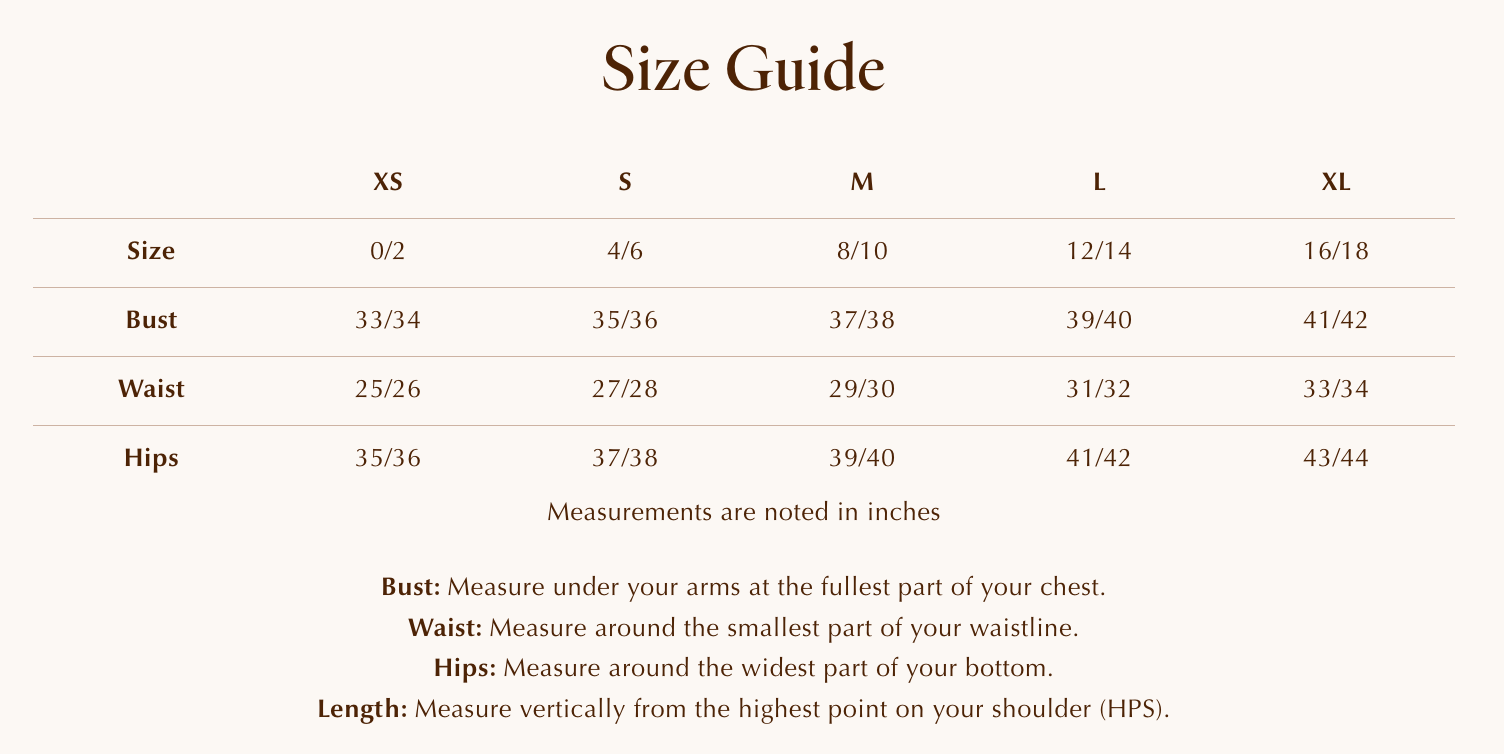Select the 43/44 hips cell
The height and width of the screenshot is (754, 1504).
1336,458
